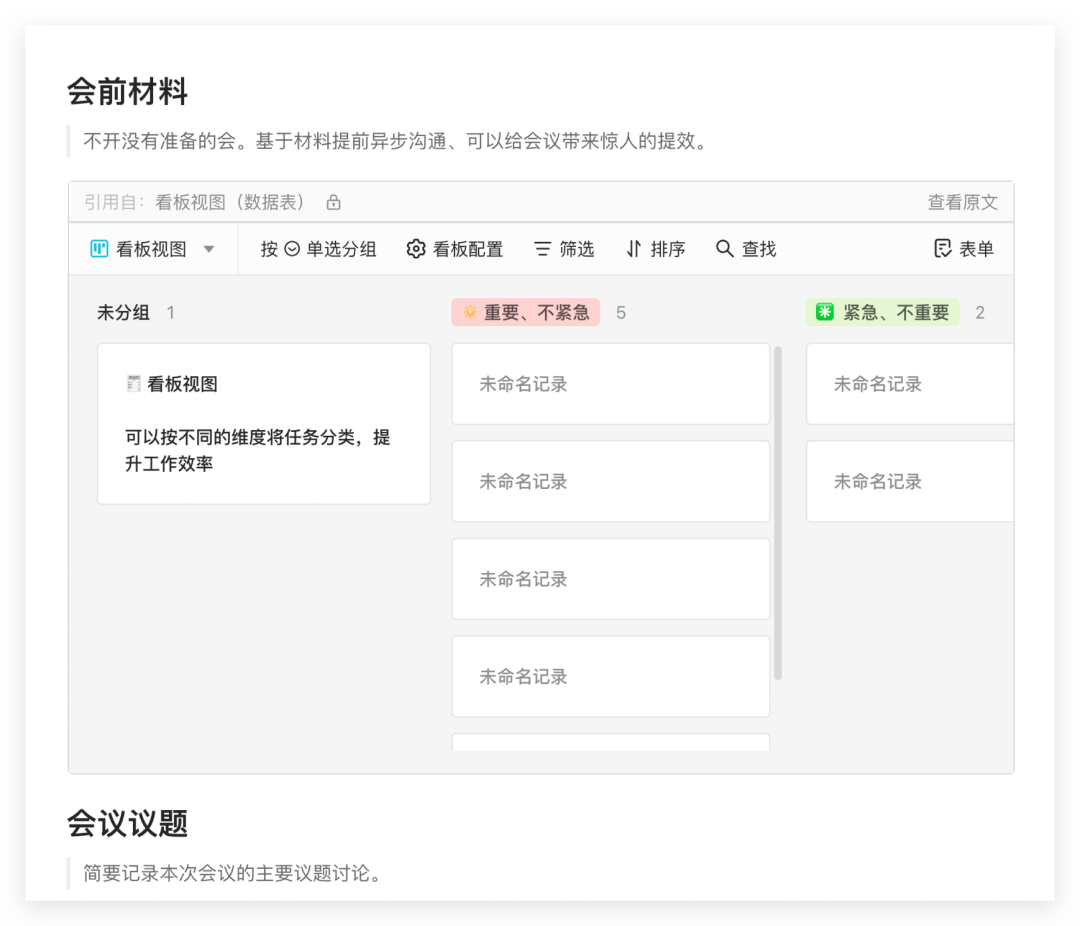The width and height of the screenshot is (1080, 926).
Task: Open 查看原文 link
Action: click(962, 202)
